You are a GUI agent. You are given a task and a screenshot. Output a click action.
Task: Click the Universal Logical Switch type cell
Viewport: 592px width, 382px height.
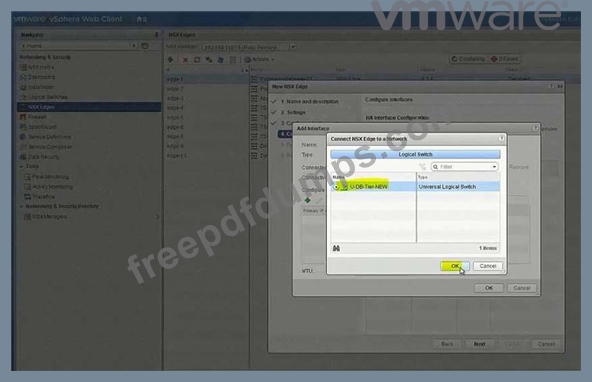[x=458, y=187]
